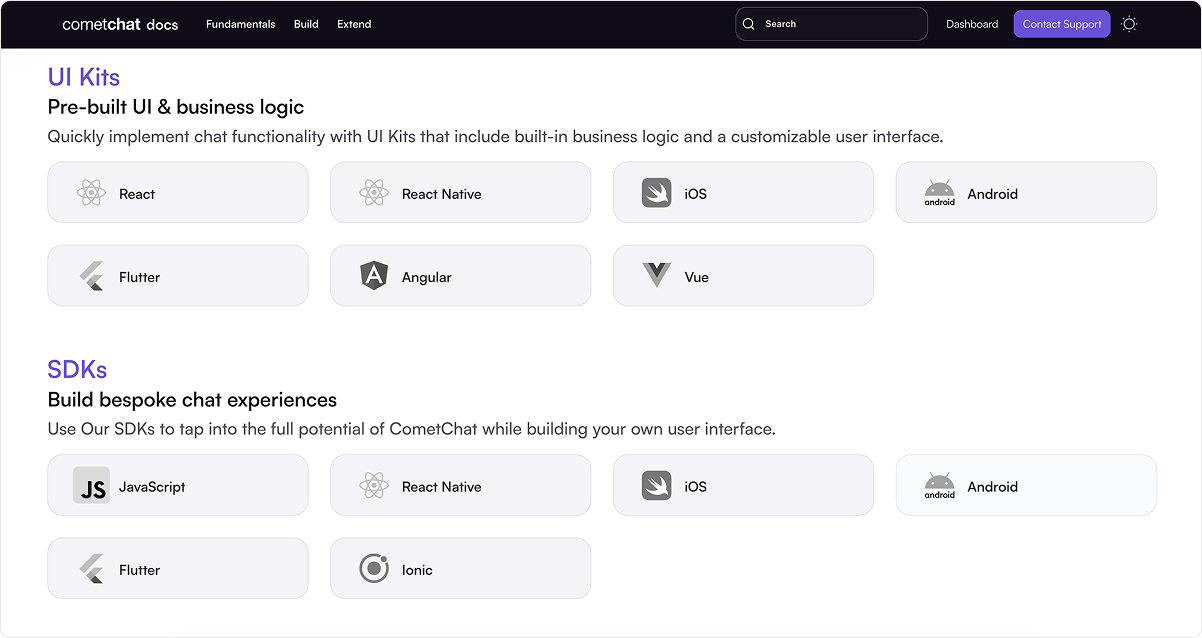
Task: Open the Build menu
Action: tap(306, 24)
